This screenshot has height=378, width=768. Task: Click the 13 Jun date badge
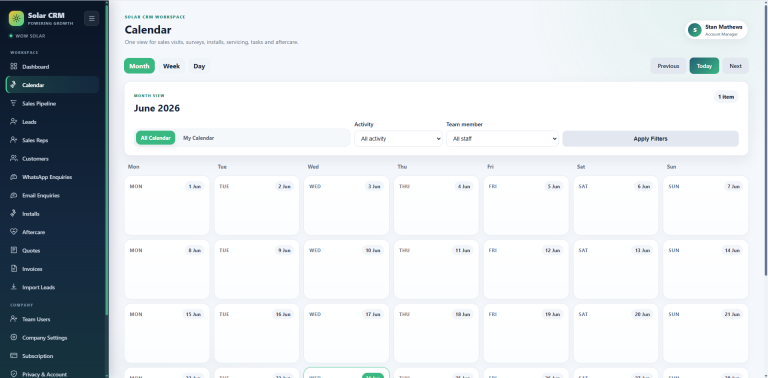point(642,250)
